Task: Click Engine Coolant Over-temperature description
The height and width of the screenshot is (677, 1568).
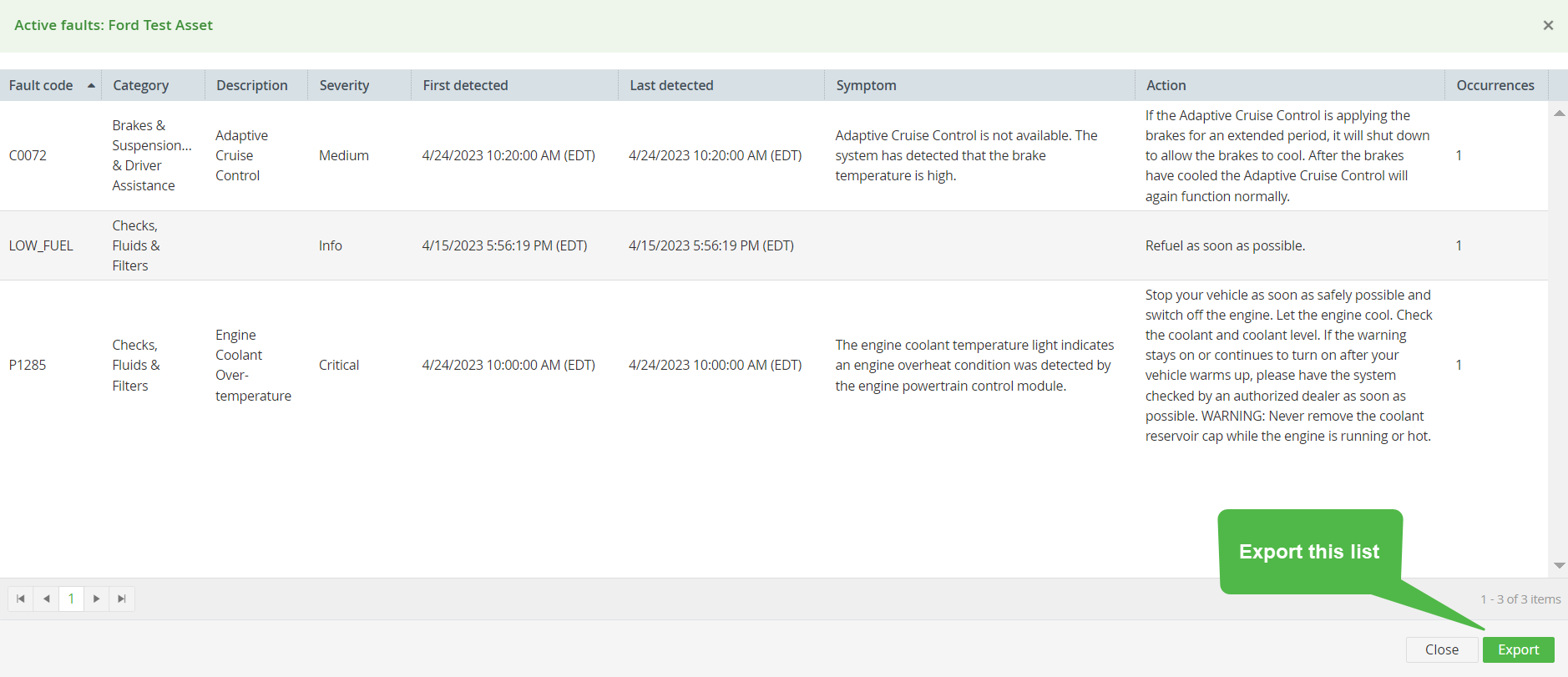Action: click(253, 365)
